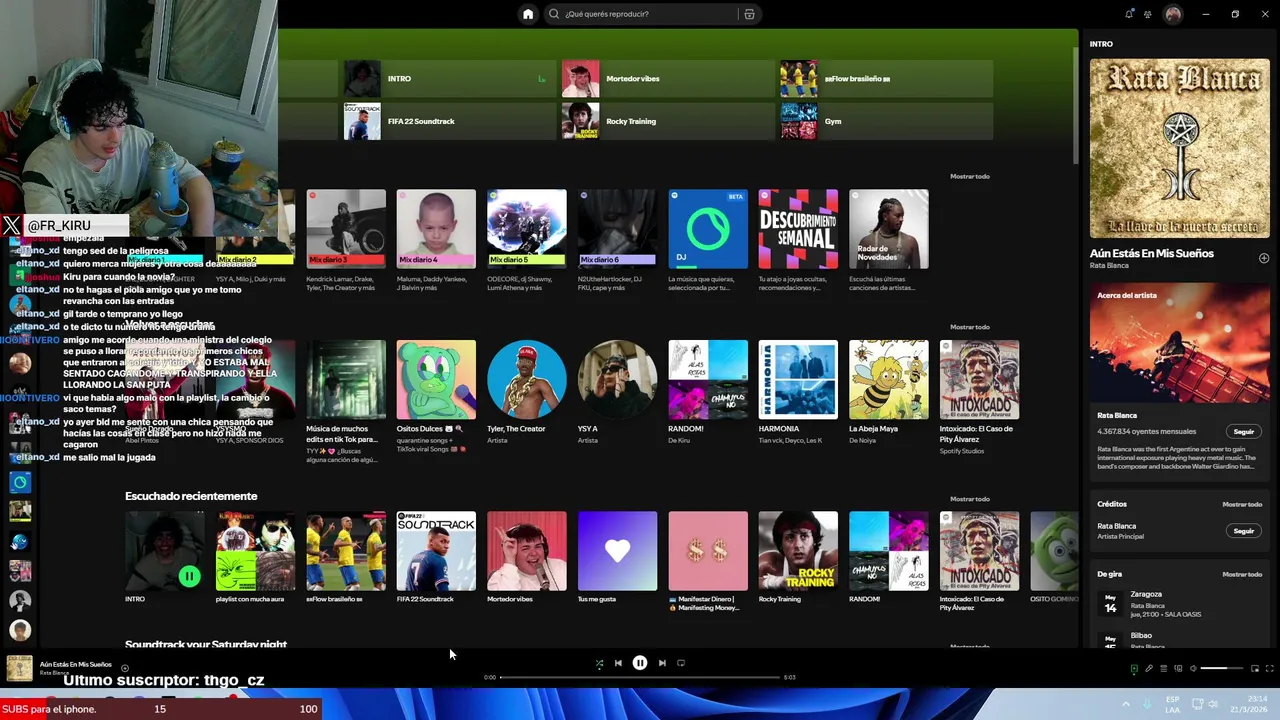Viewport: 1280px width, 720px height.
Task: Skip to the next track
Action: 662,663
